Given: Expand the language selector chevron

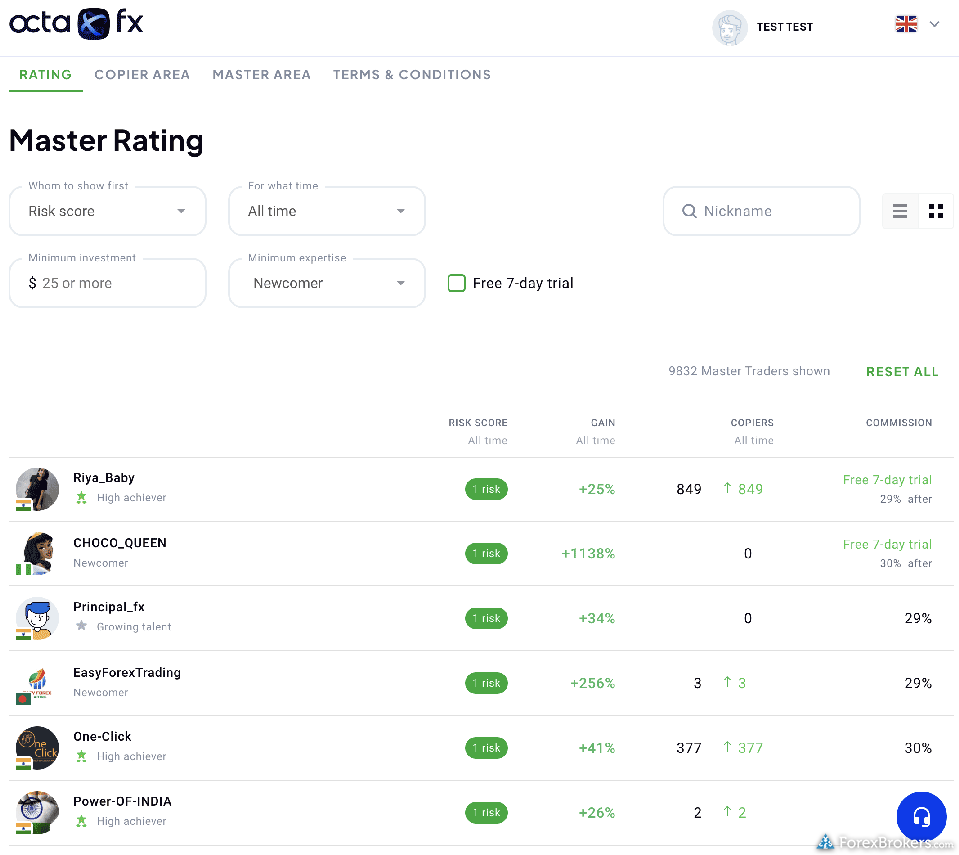Looking at the screenshot, I should pos(934,24).
